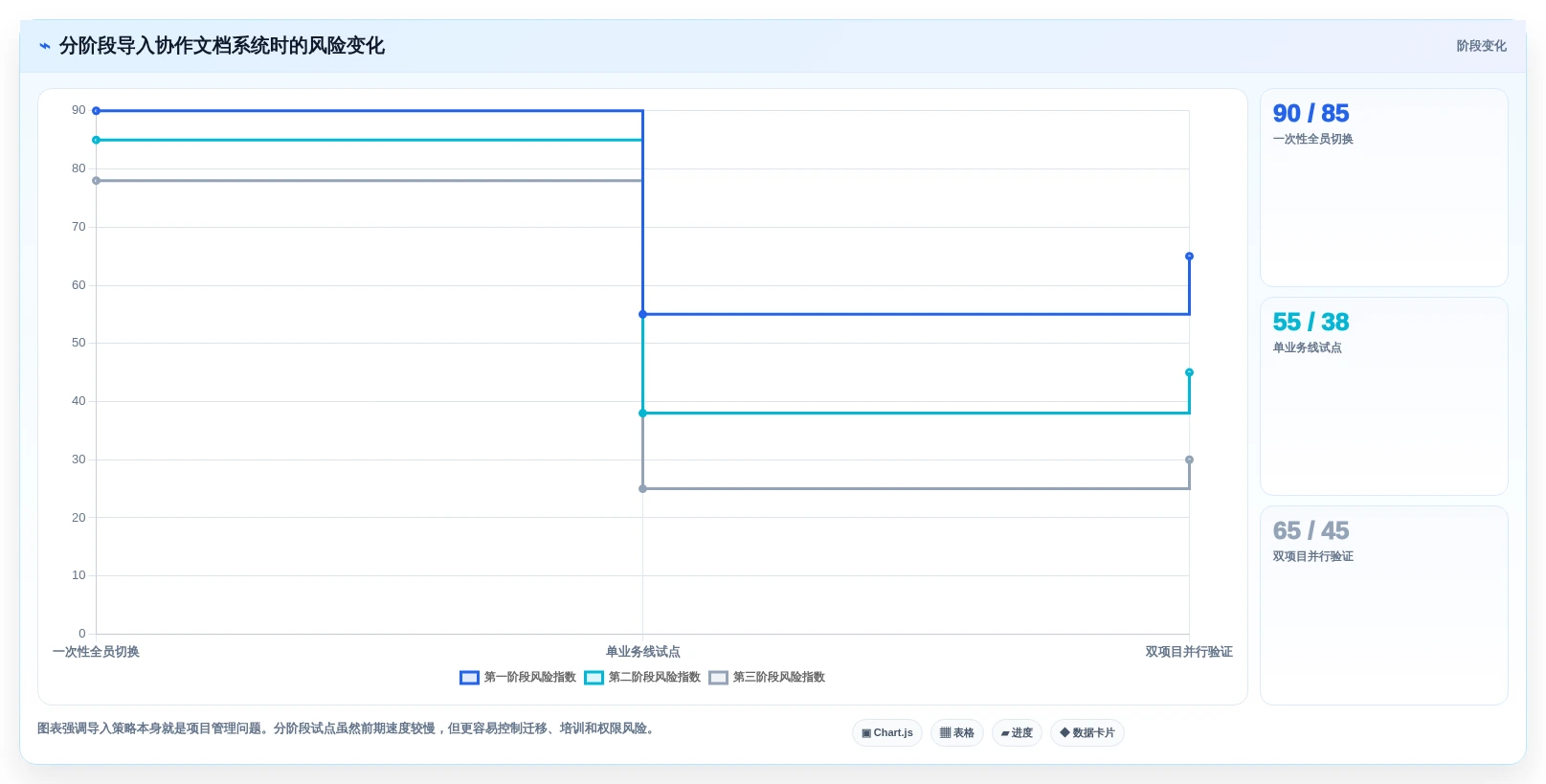Click the cyan data point at 38

[642, 414]
